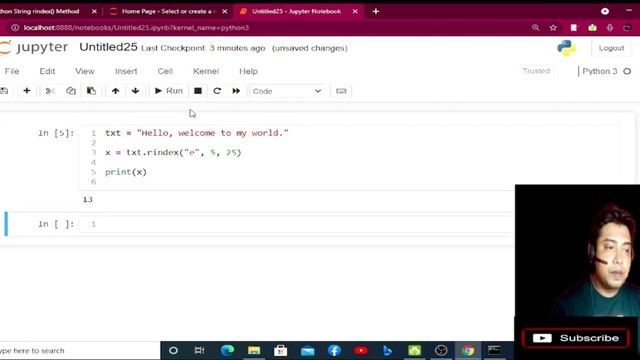Rename notebook title Untitled25

108,47
